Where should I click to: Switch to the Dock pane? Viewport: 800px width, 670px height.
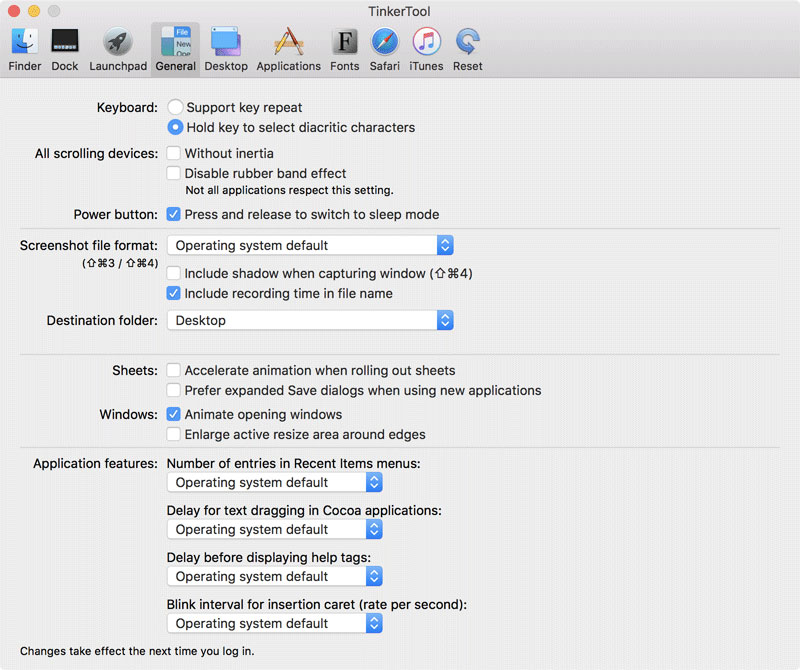coord(65,49)
